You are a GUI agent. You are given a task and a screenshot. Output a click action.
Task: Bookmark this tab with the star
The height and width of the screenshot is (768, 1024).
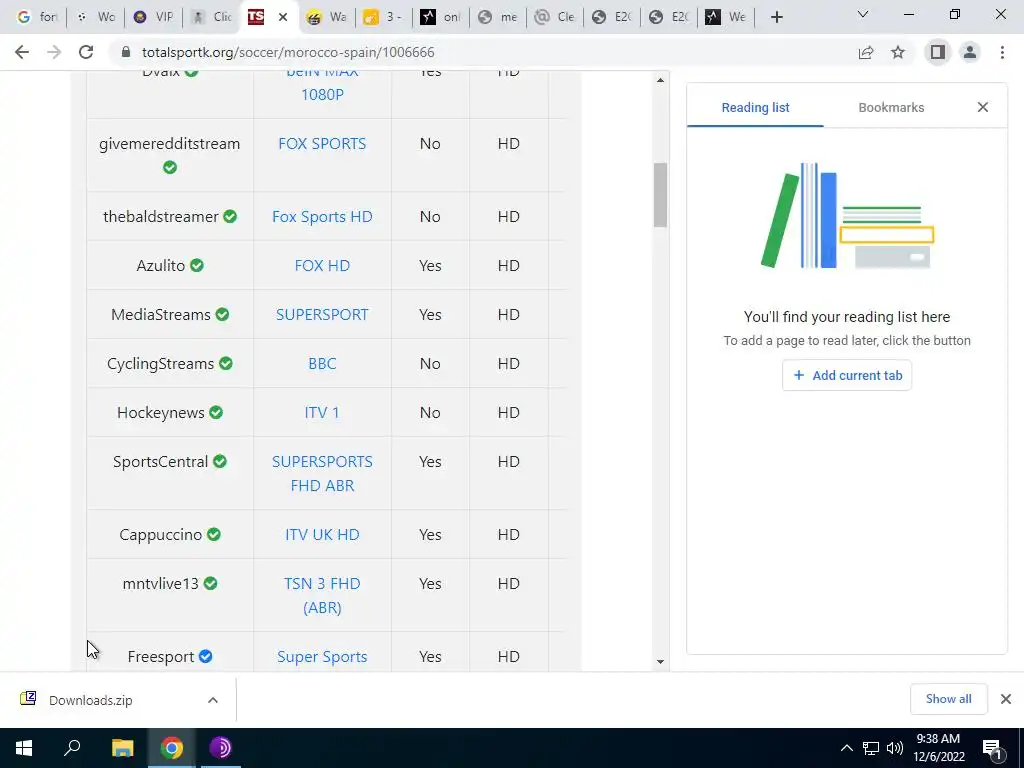coord(898,52)
